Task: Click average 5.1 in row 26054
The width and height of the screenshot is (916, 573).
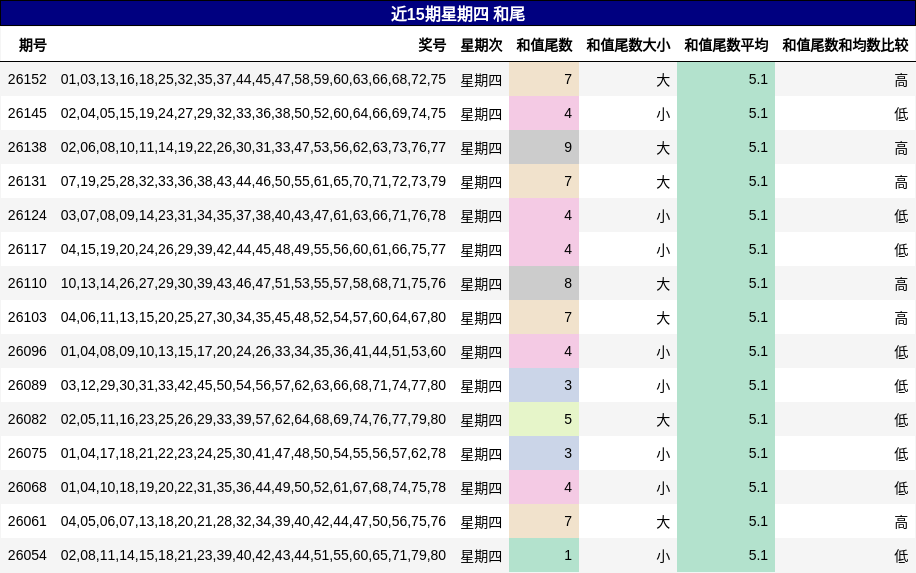Action: tap(726, 555)
